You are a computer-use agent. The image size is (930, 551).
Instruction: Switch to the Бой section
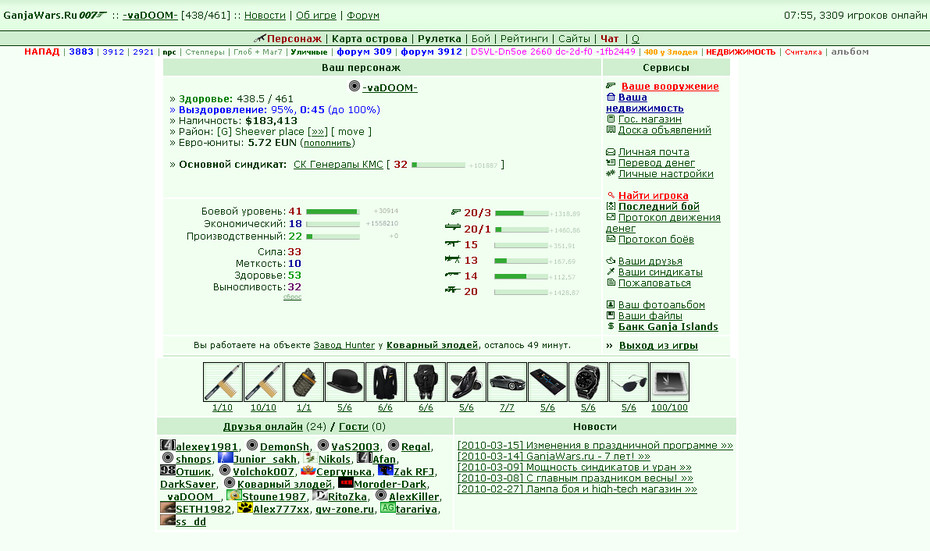480,39
